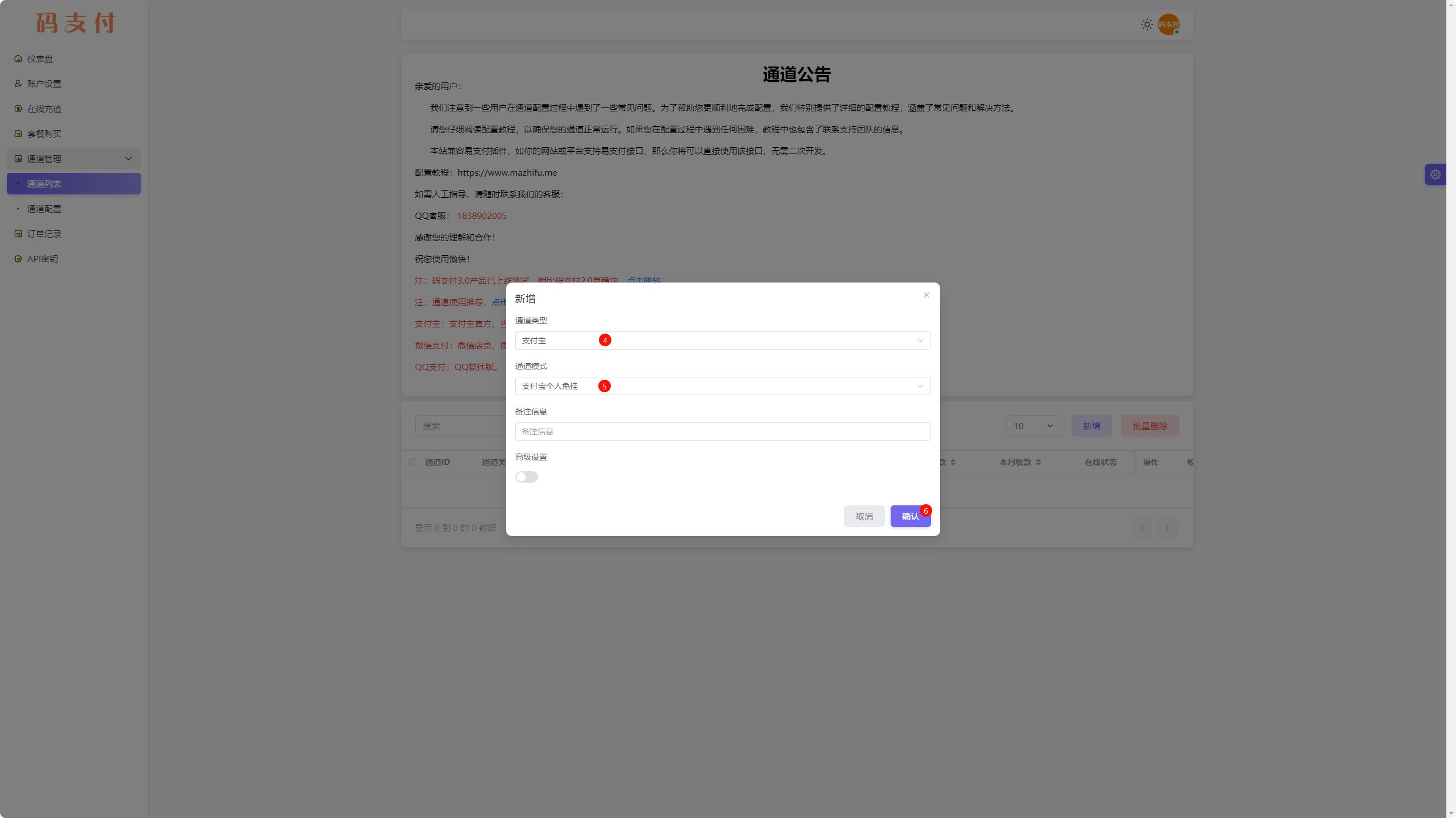The image size is (1456, 818).
Task: Click the 取消 button
Action: [864, 516]
